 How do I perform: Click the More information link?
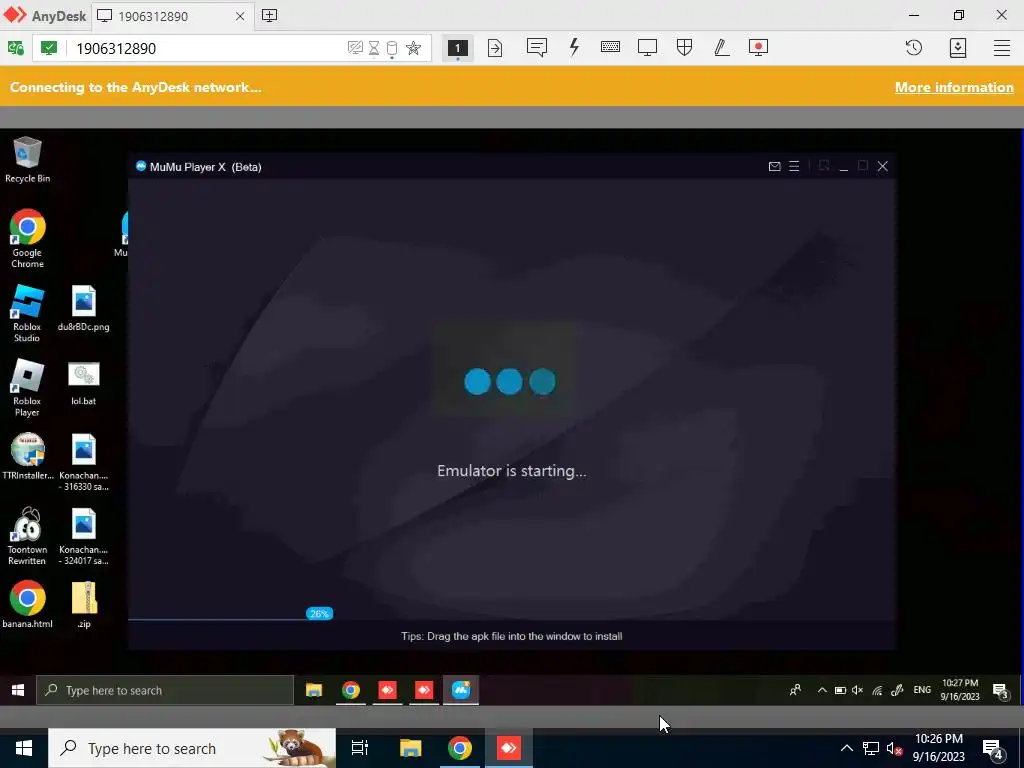tap(954, 87)
